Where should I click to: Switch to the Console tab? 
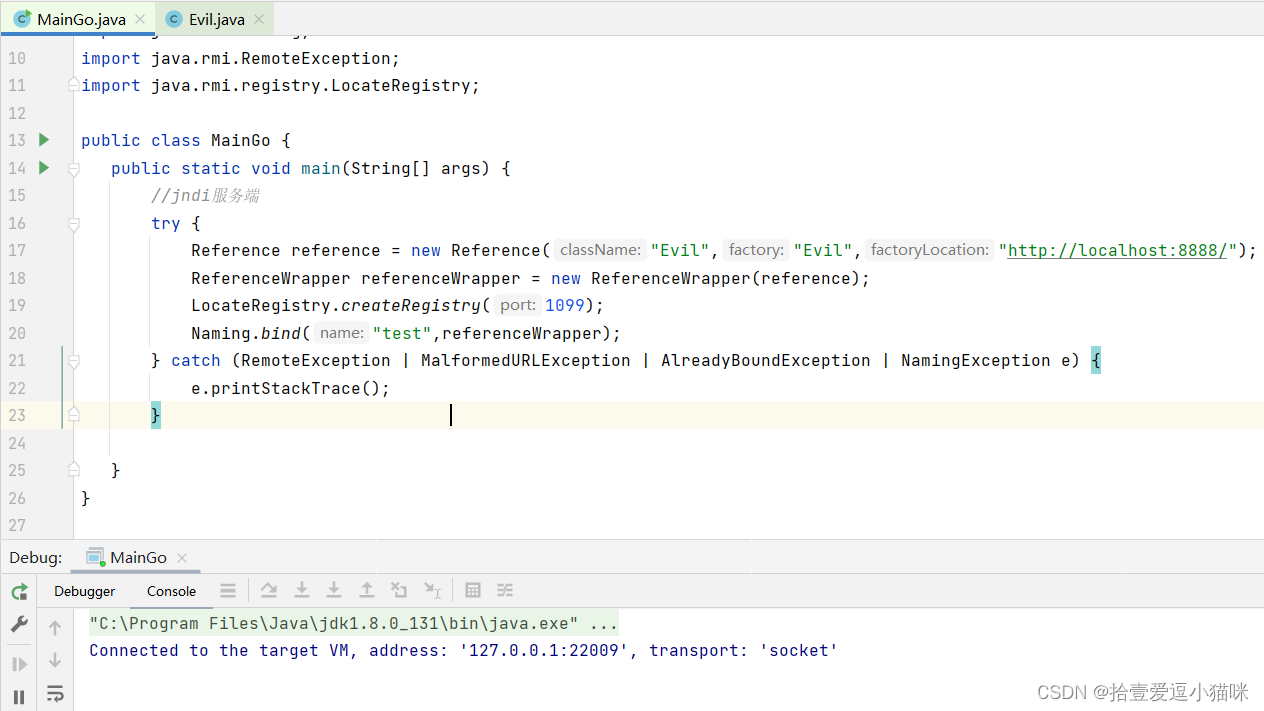click(x=171, y=591)
